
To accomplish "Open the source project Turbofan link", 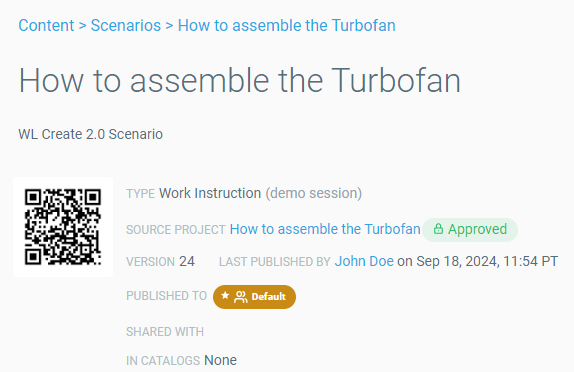I will [325, 229].
